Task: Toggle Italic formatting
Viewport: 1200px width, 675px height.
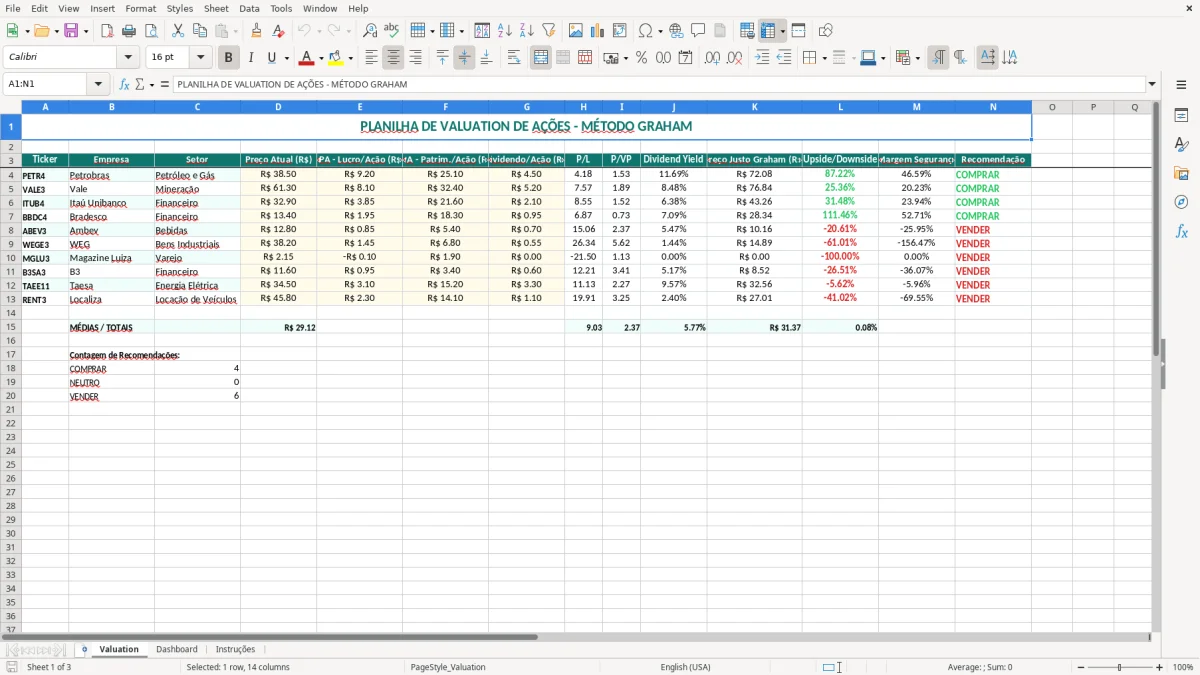Action: [250, 58]
